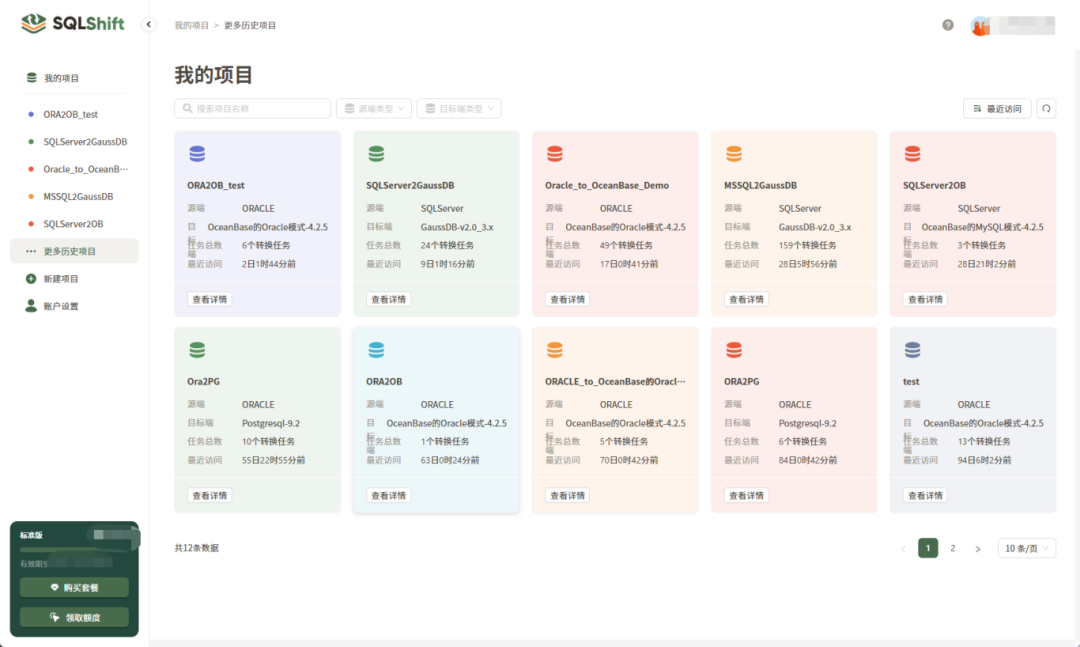
Task: Click the 更多历史项目 ellipsis icon
Action: (31, 251)
